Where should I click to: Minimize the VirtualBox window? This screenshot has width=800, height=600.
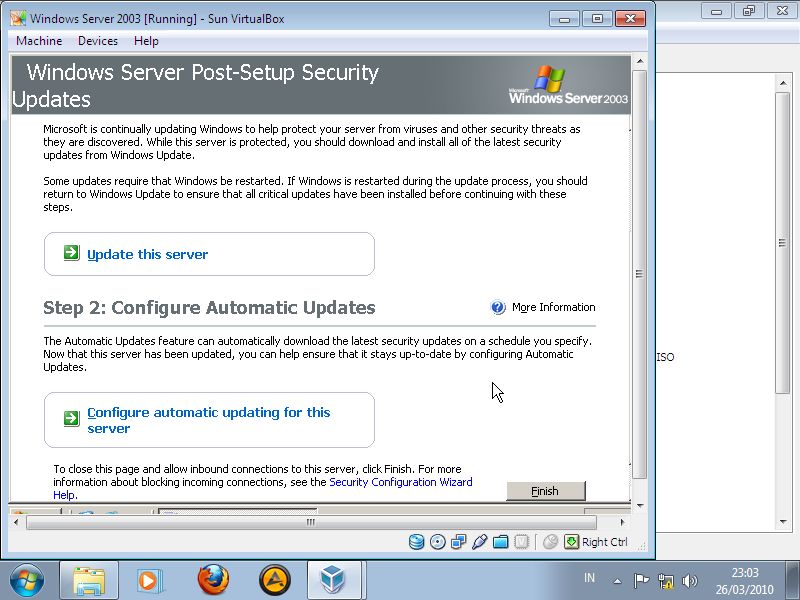click(x=564, y=19)
